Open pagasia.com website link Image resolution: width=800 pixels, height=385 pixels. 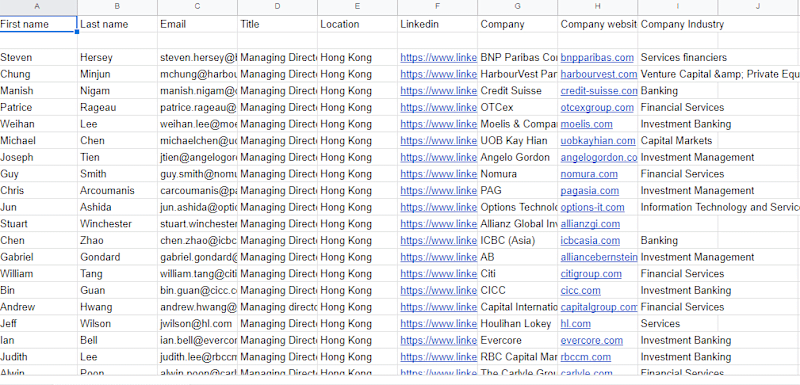(x=589, y=191)
